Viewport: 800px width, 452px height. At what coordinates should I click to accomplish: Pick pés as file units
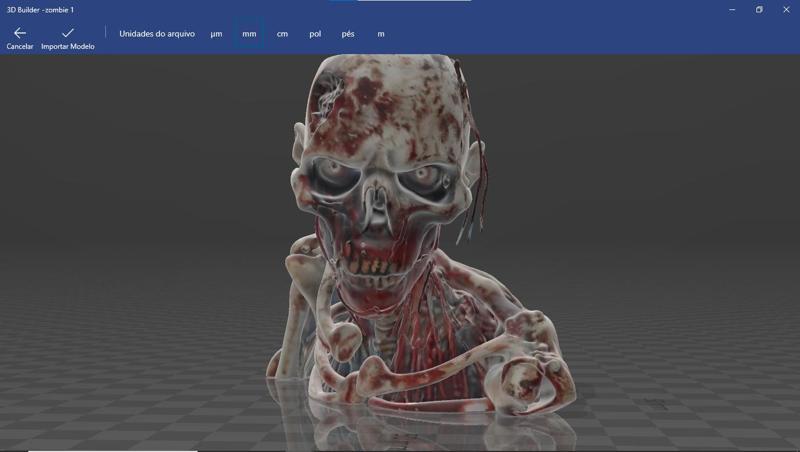[x=348, y=34]
